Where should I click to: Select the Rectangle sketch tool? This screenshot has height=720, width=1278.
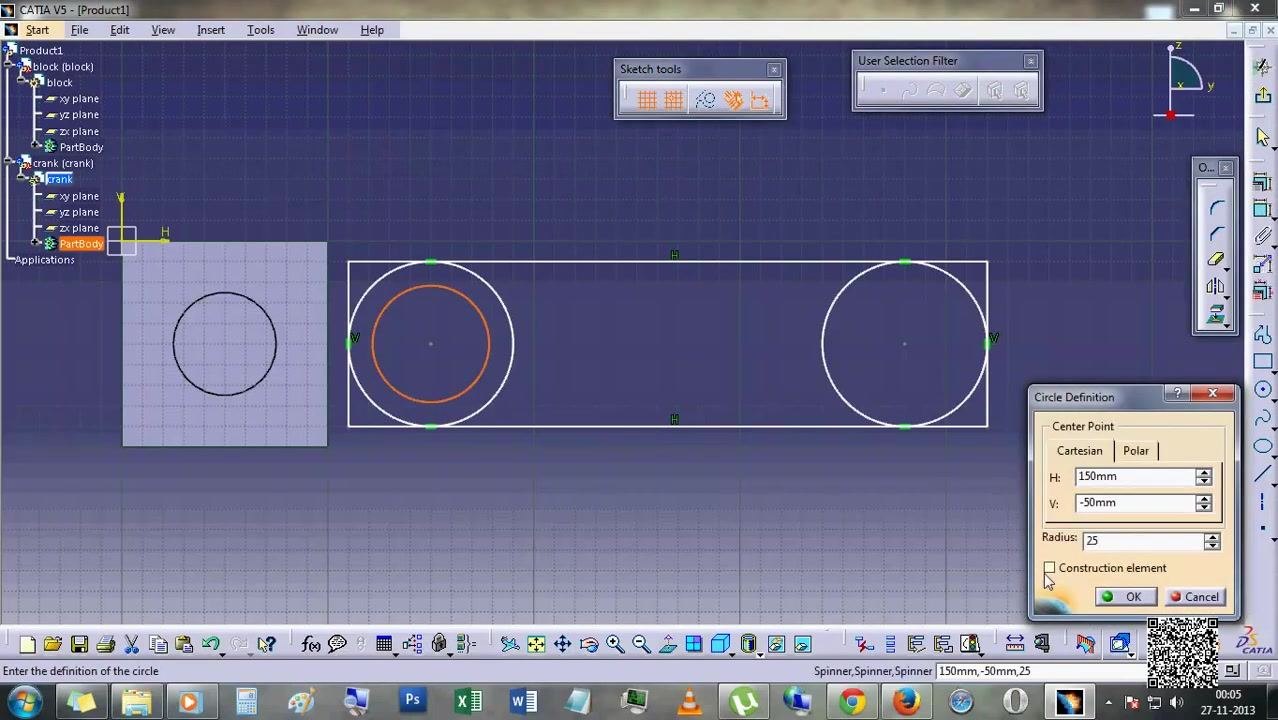coord(1263,362)
